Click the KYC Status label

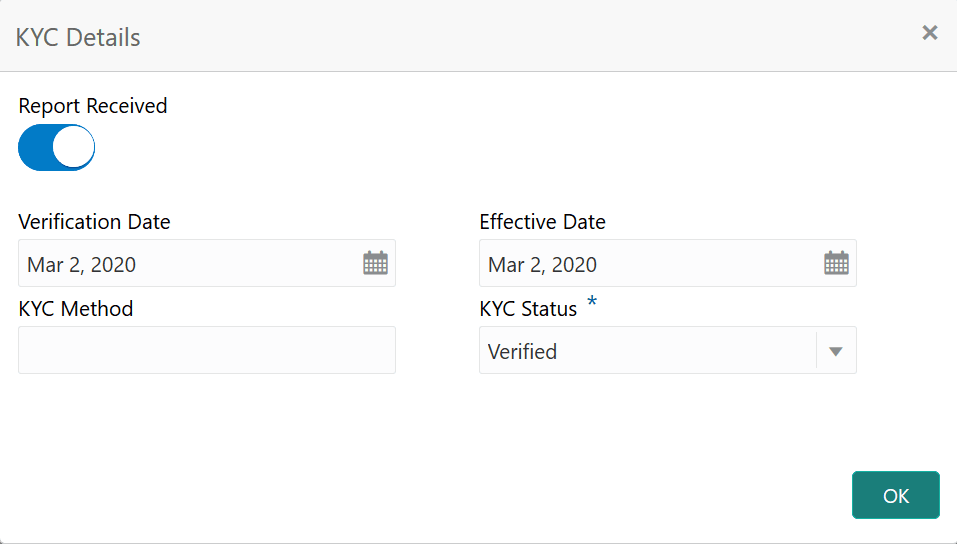(528, 309)
